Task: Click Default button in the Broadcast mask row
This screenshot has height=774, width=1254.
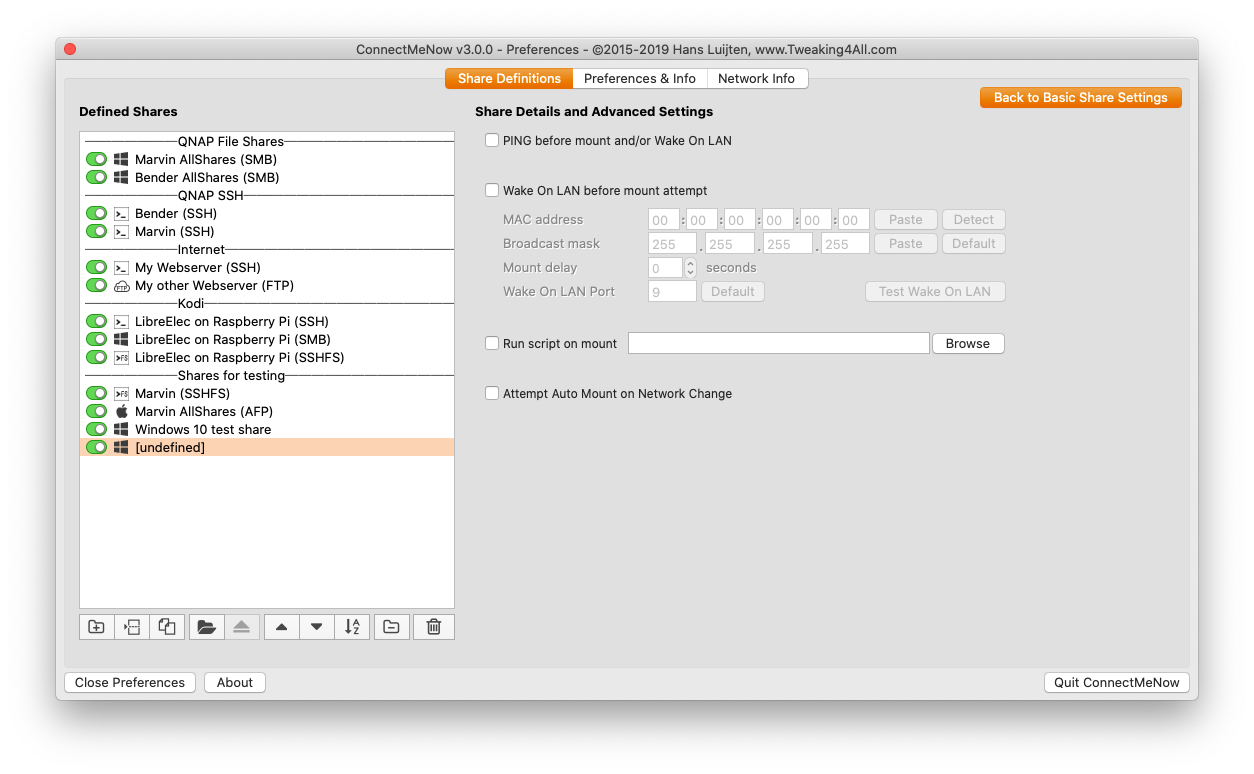Action: (x=974, y=243)
